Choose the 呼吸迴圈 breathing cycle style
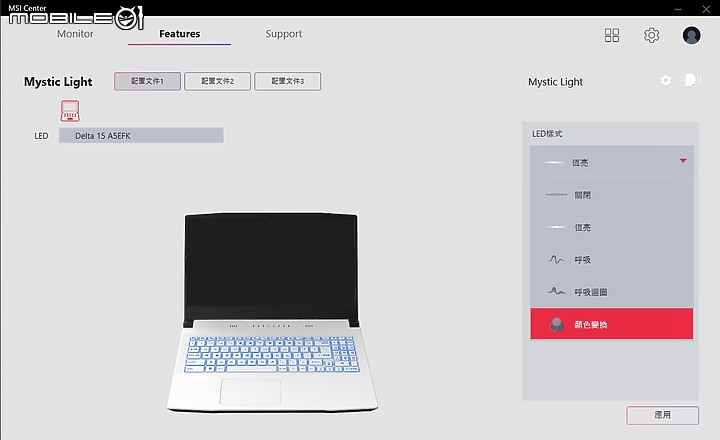This screenshot has height=440, width=720. 612,292
